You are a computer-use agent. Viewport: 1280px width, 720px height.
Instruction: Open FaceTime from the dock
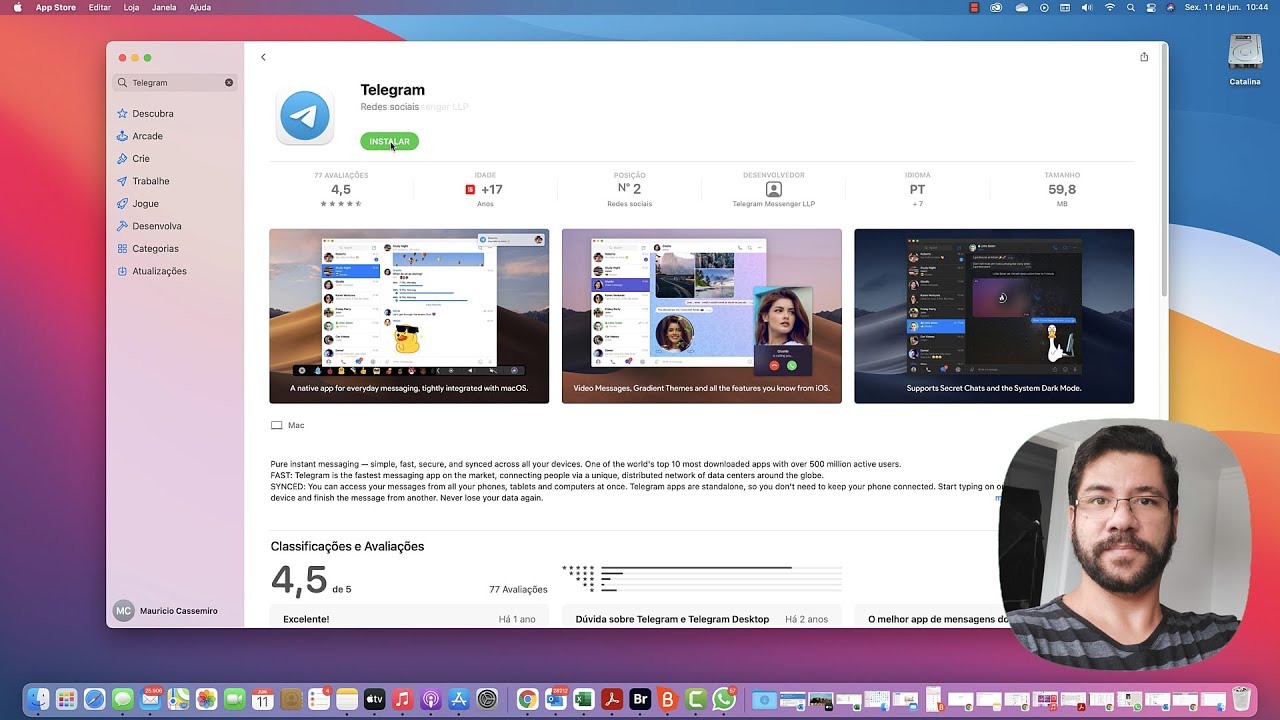(234, 700)
